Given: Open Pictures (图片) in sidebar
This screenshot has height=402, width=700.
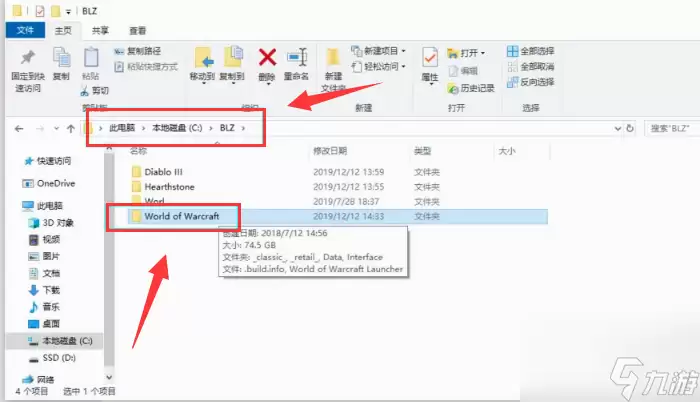Looking at the screenshot, I should [45, 256].
